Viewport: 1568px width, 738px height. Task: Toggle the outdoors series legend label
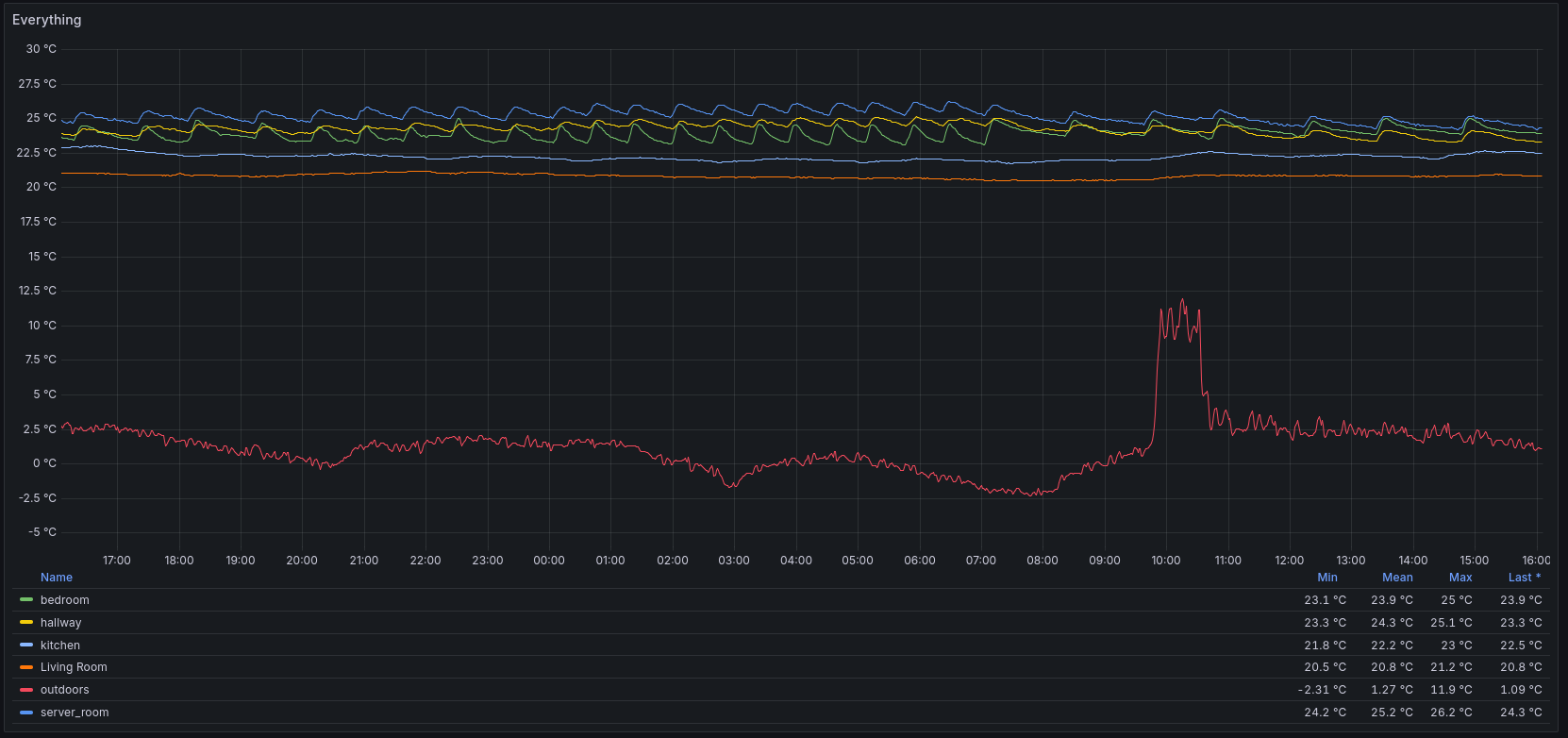pos(65,690)
